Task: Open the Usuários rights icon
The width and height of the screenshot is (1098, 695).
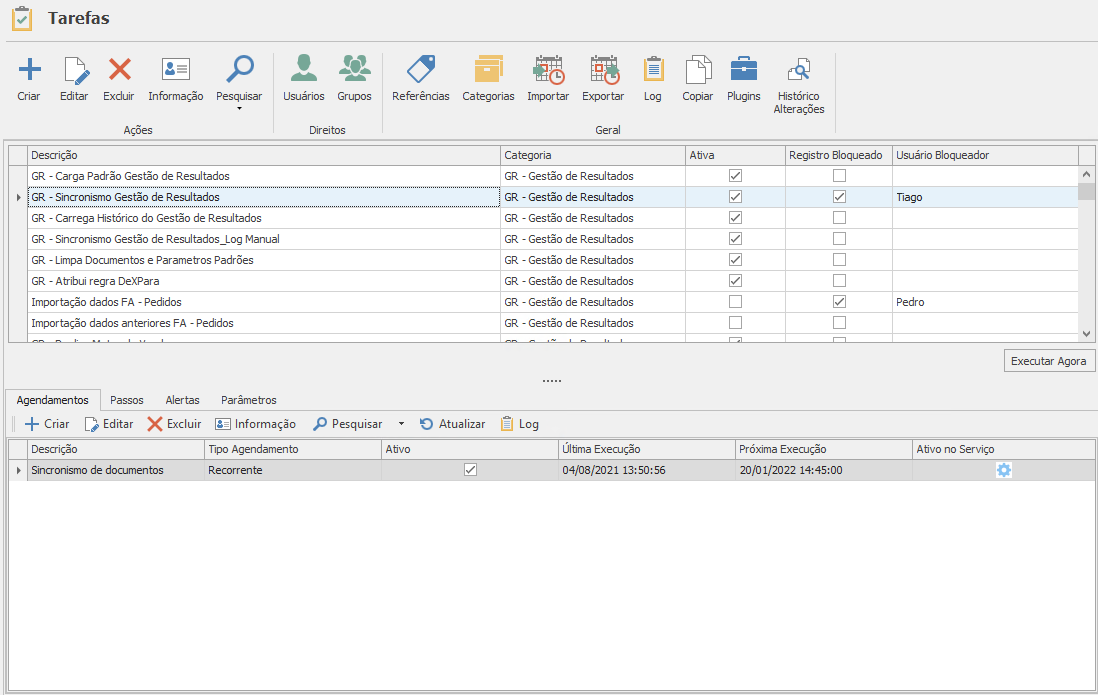Action: click(303, 70)
